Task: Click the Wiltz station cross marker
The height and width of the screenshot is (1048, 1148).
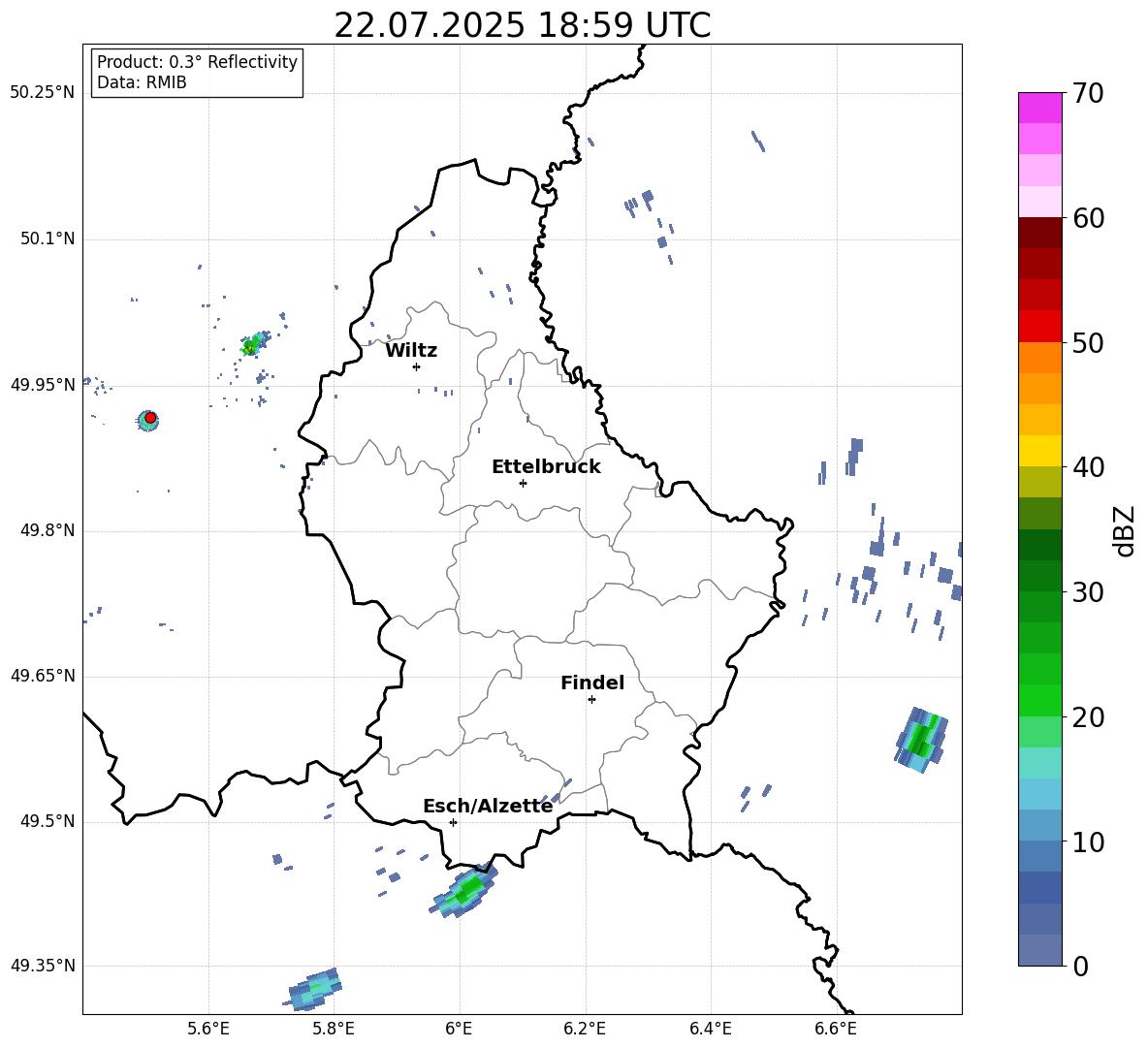Action: (417, 366)
